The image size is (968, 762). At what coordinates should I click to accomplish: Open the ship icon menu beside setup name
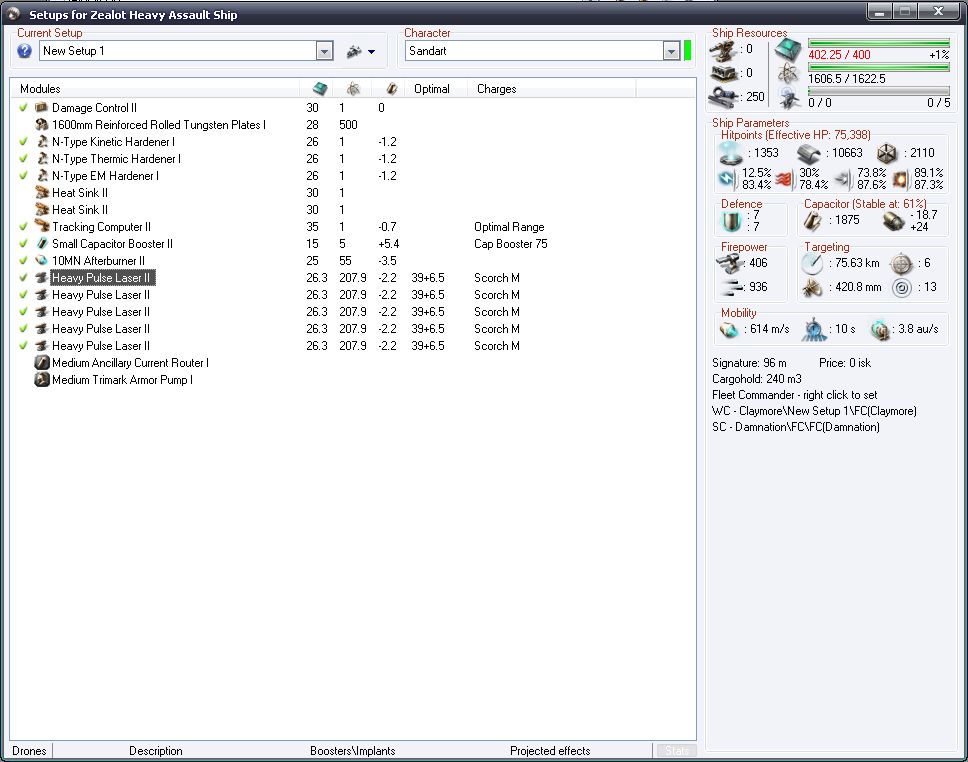(361, 51)
